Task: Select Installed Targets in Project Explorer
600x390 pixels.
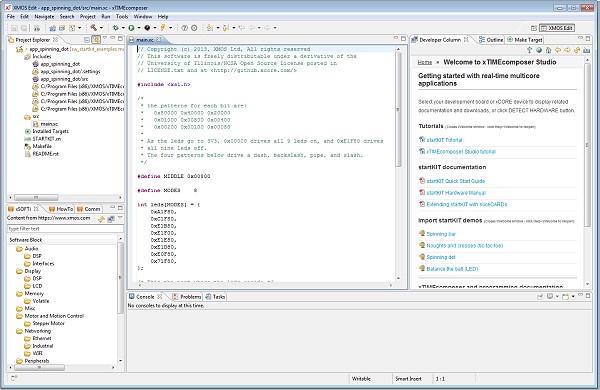Action: pos(51,131)
